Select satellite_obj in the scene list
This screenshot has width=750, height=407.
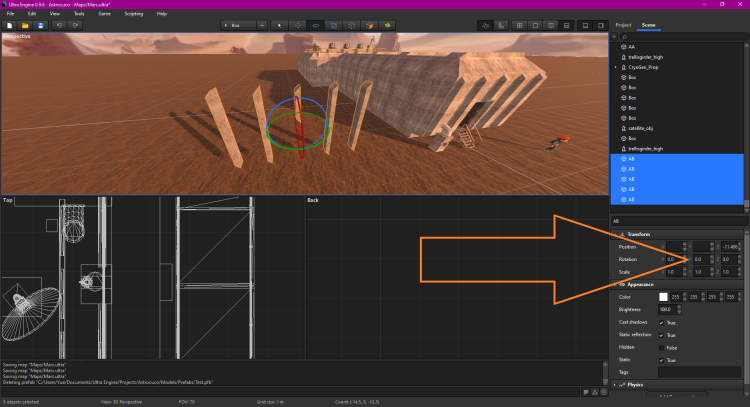643,128
